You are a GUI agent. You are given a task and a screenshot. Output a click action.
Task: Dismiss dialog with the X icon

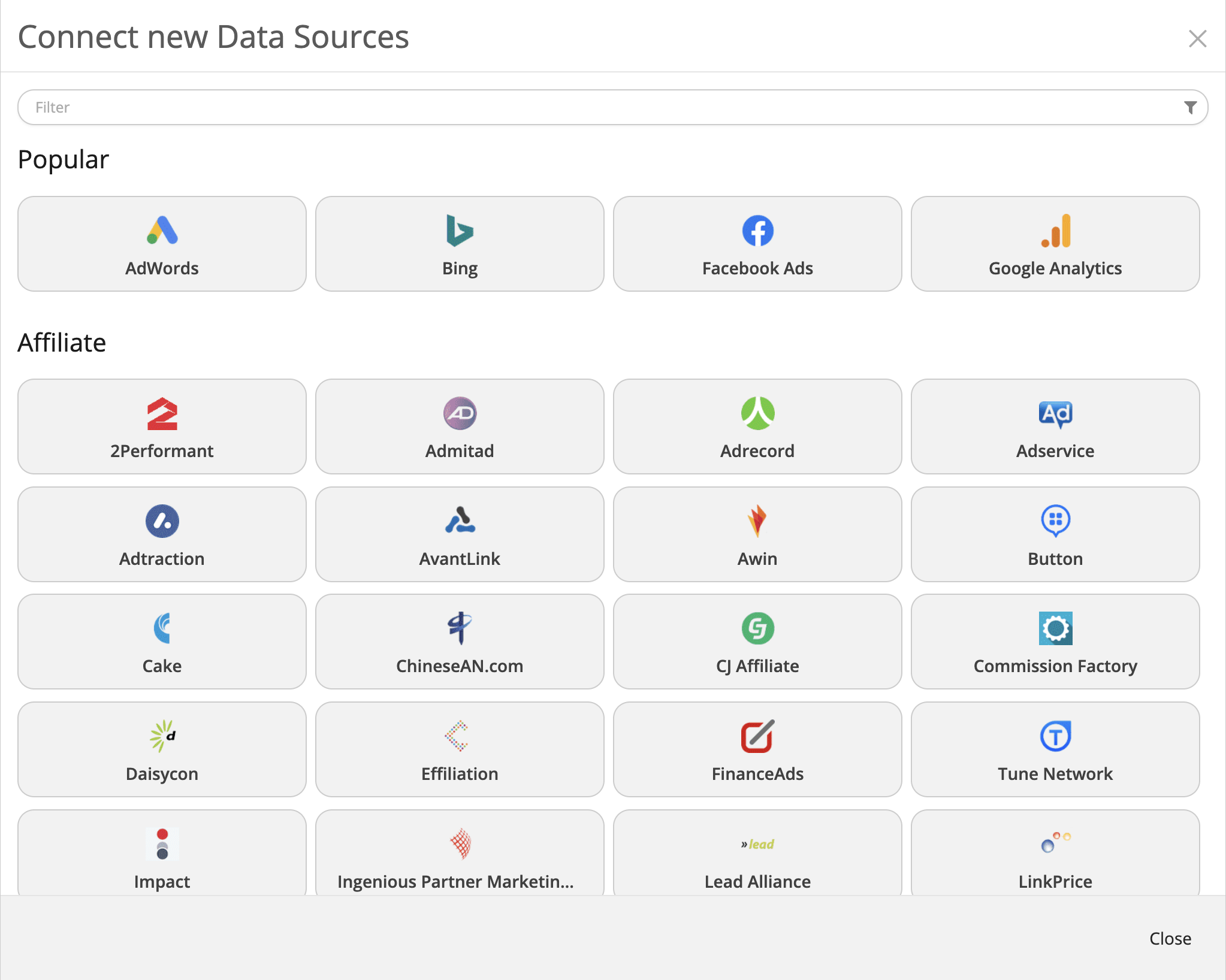pos(1197,38)
